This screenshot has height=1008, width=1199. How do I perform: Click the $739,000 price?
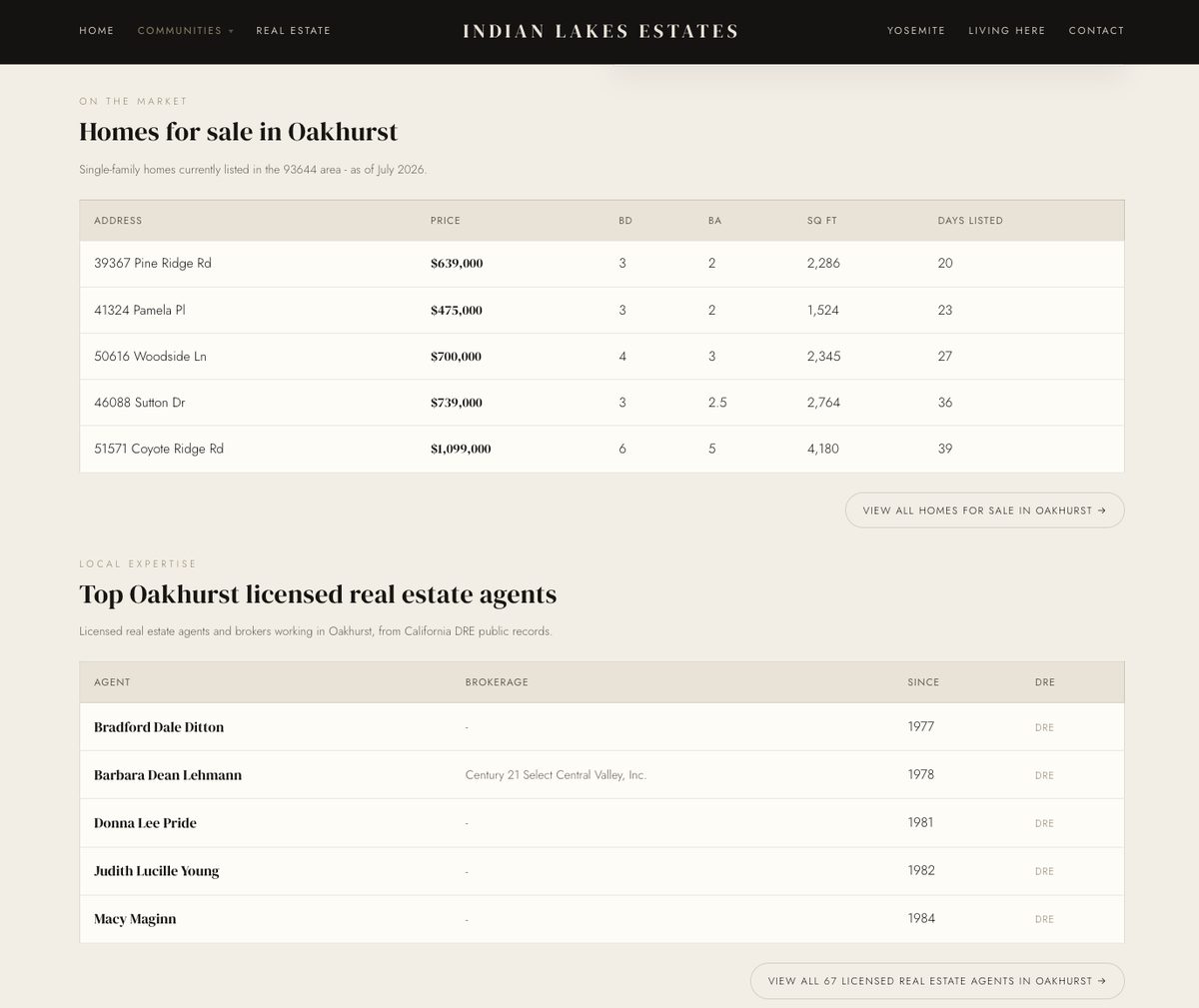click(x=457, y=403)
